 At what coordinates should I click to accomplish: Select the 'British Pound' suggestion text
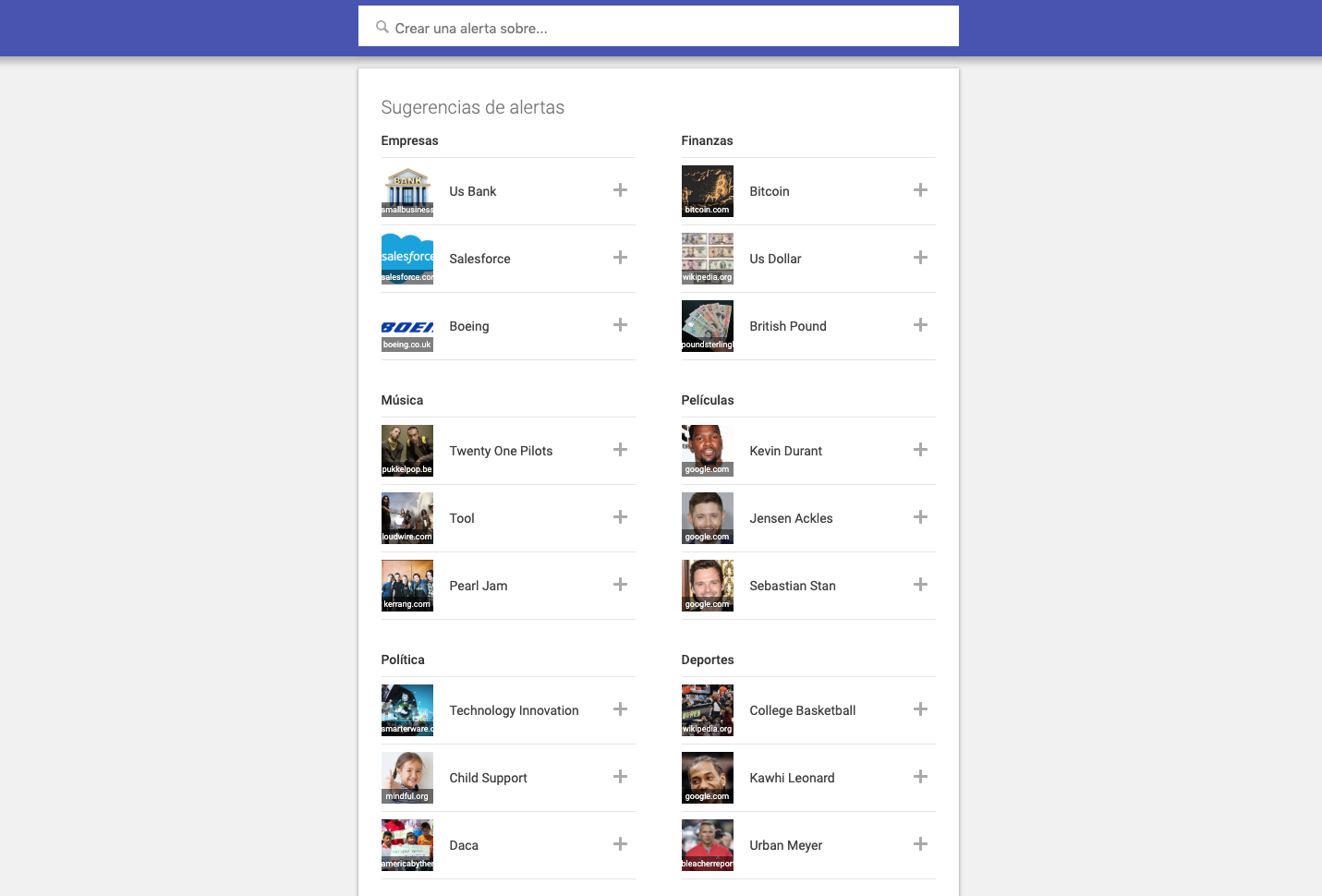tap(788, 326)
